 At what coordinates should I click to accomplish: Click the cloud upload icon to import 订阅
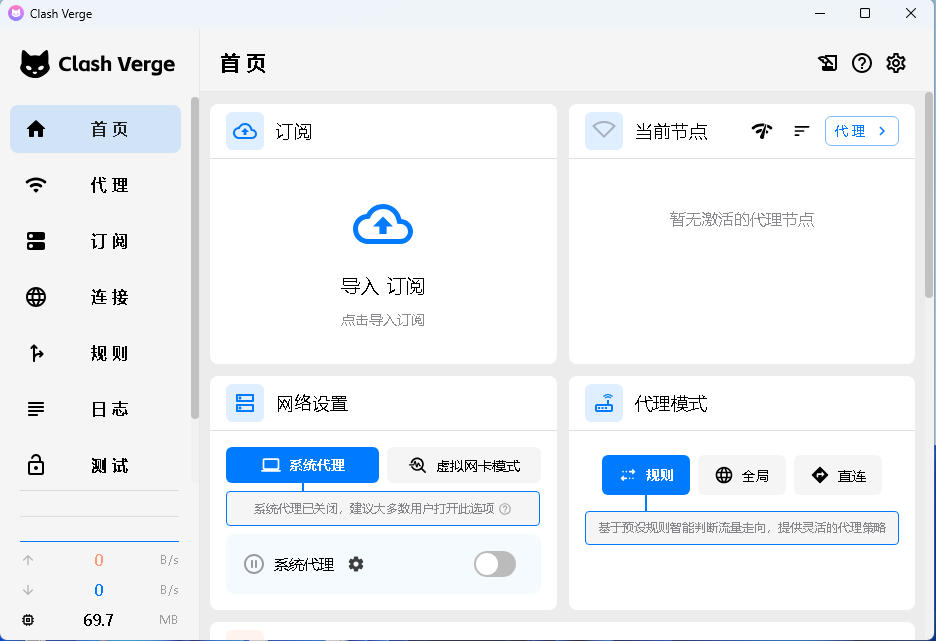click(x=383, y=226)
